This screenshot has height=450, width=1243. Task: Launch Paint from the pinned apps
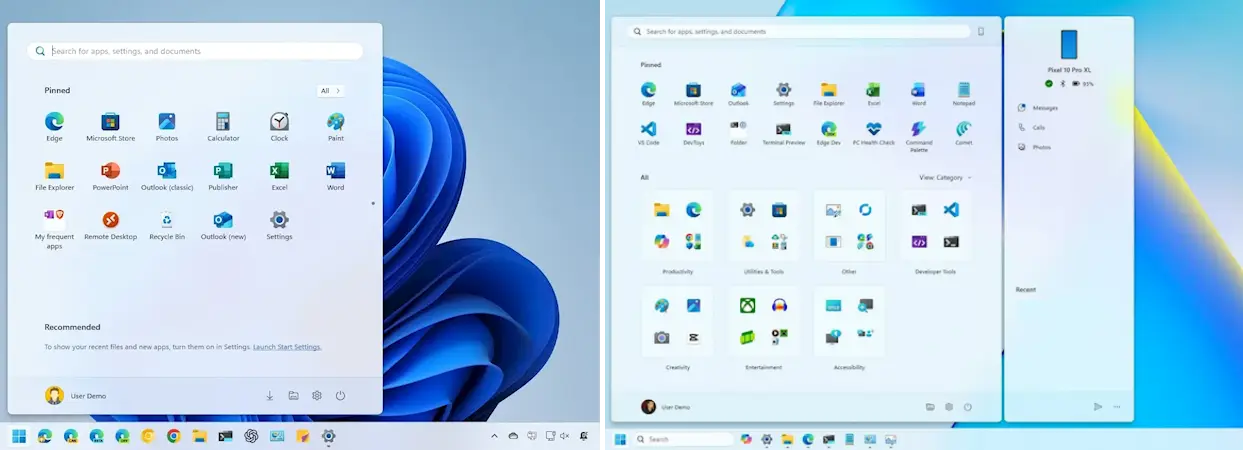tap(336, 122)
